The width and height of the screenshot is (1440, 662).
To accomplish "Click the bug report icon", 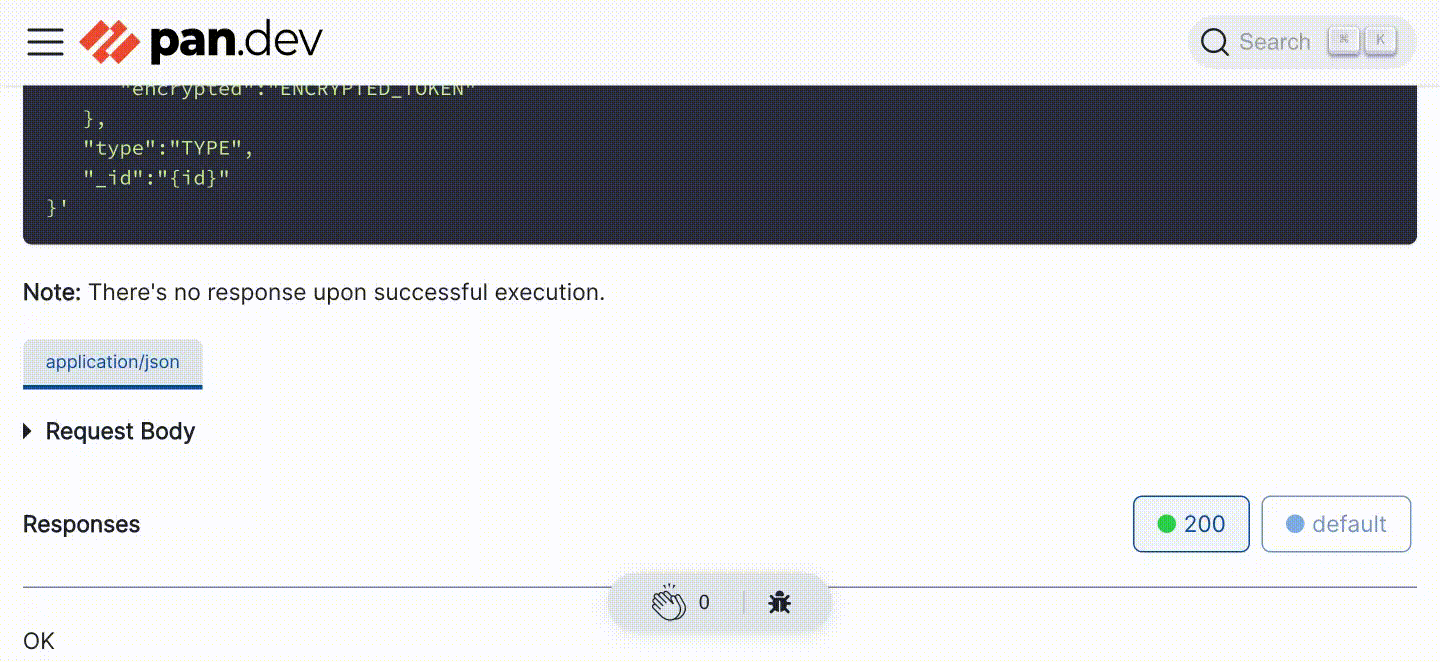I will pos(780,602).
